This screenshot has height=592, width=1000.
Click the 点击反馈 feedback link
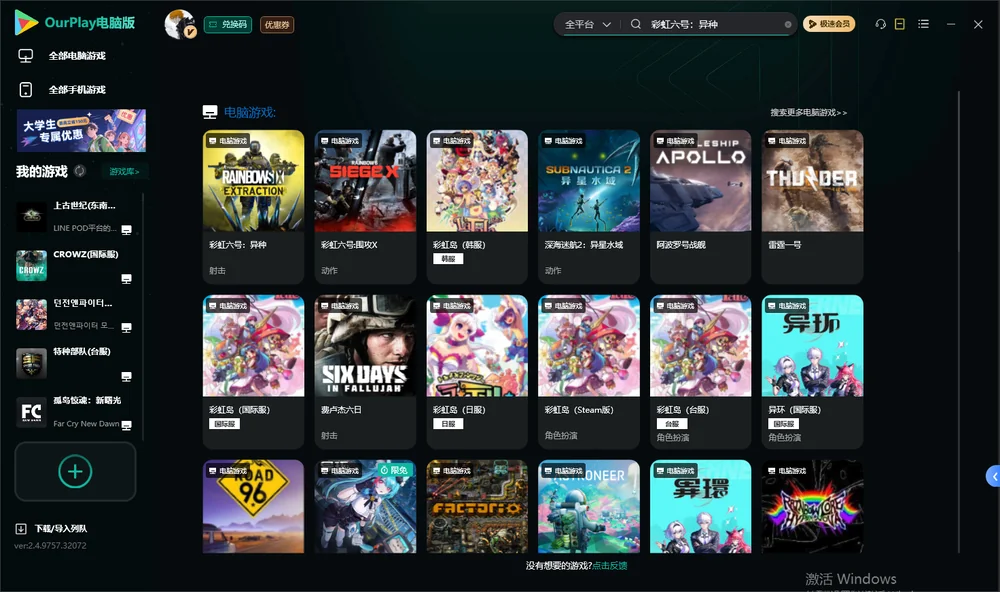610,566
